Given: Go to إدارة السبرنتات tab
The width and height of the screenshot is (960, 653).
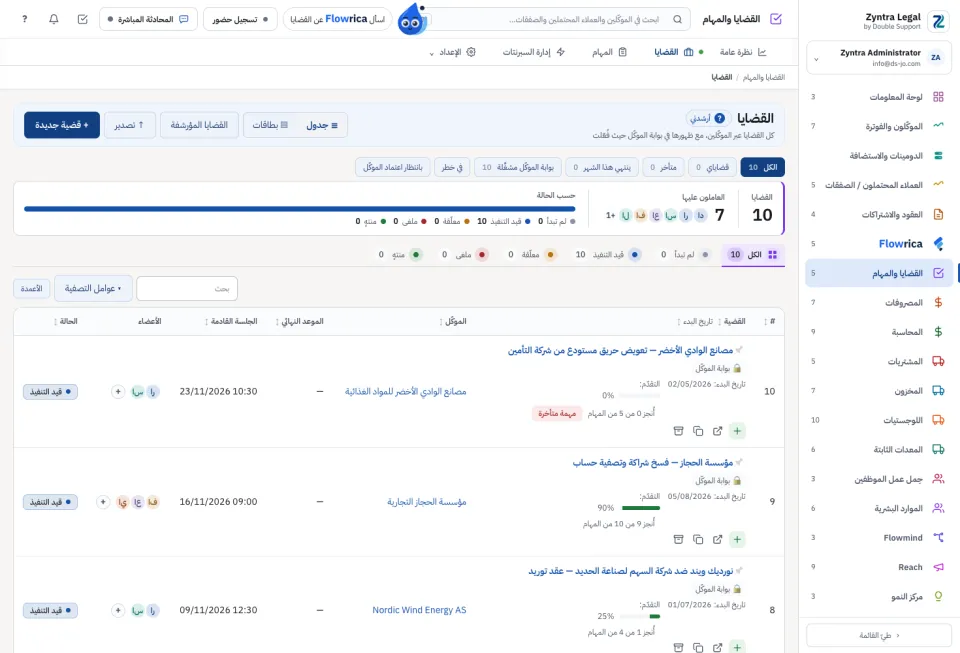Looking at the screenshot, I should (x=534, y=52).
